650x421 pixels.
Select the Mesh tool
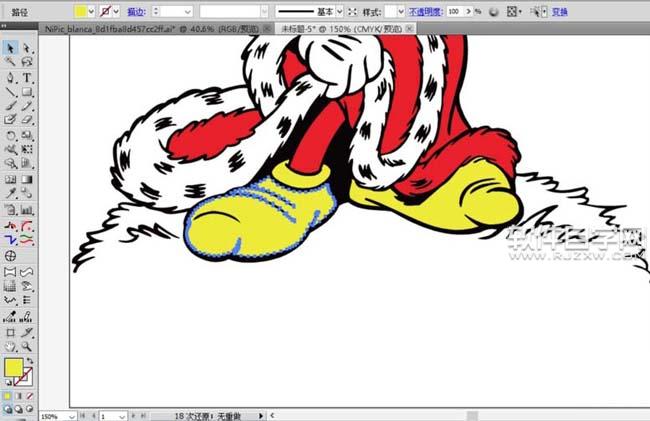(10, 179)
